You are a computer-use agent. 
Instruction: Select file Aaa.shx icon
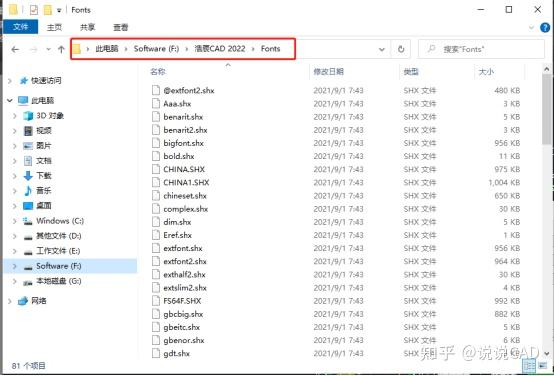point(156,104)
